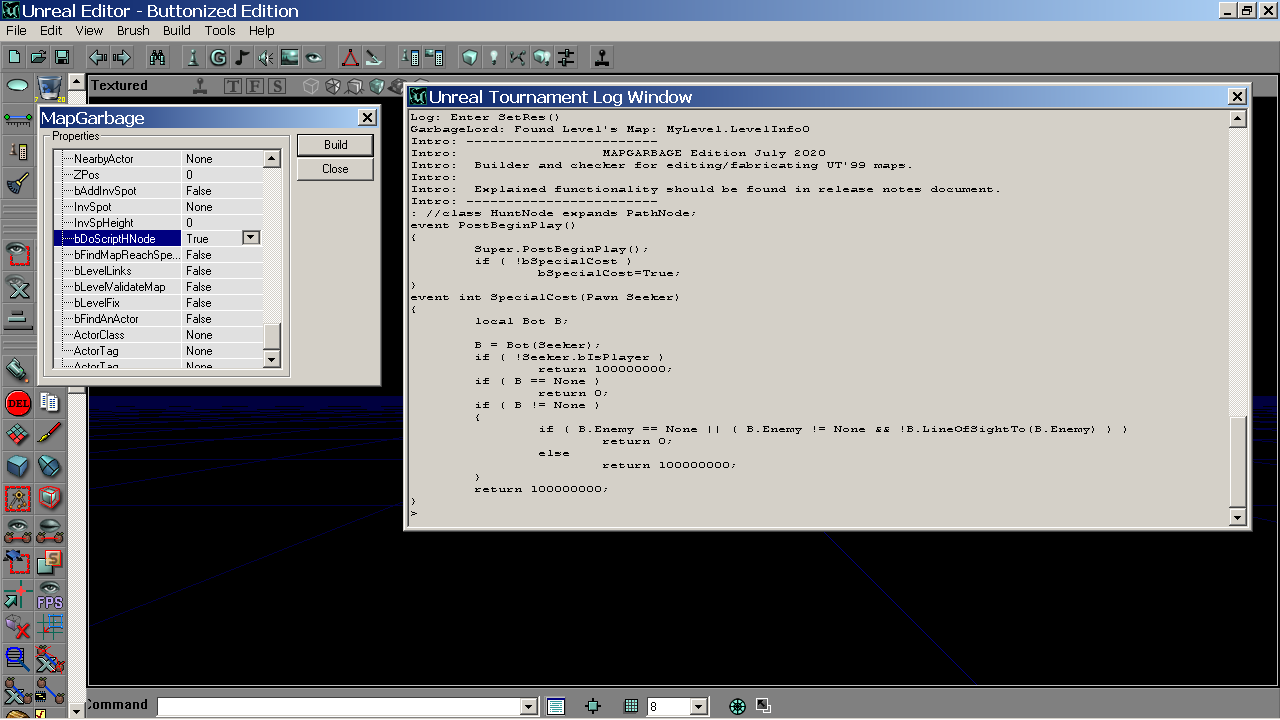Click the FPS eye icon
The image size is (1280, 720).
point(49,596)
